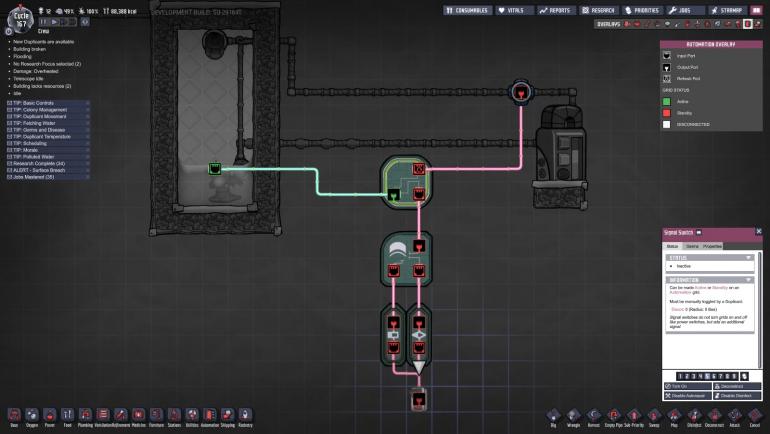Open the Starmap screen
Screen dimensions: 770x434
tap(737, 10)
